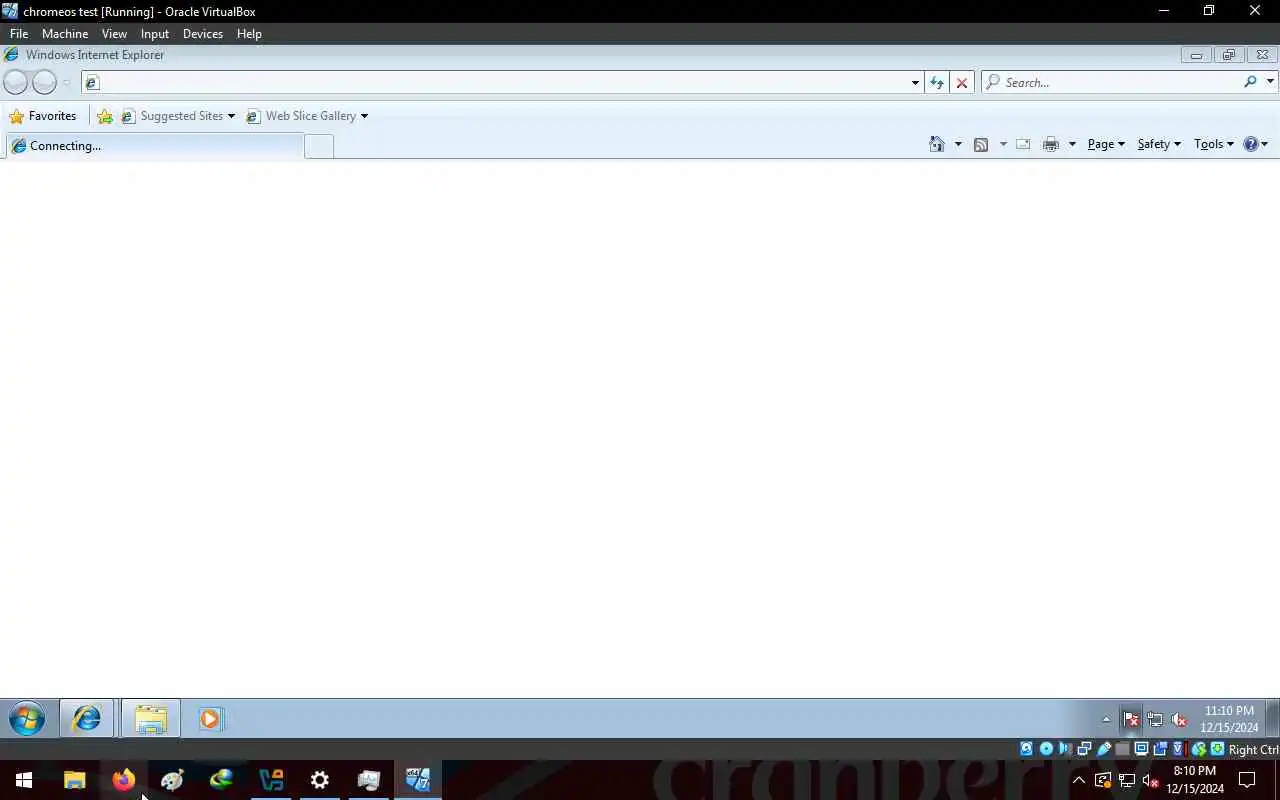Open the recent pages dropdown beside Forward
The width and height of the screenshot is (1280, 800).
point(66,83)
